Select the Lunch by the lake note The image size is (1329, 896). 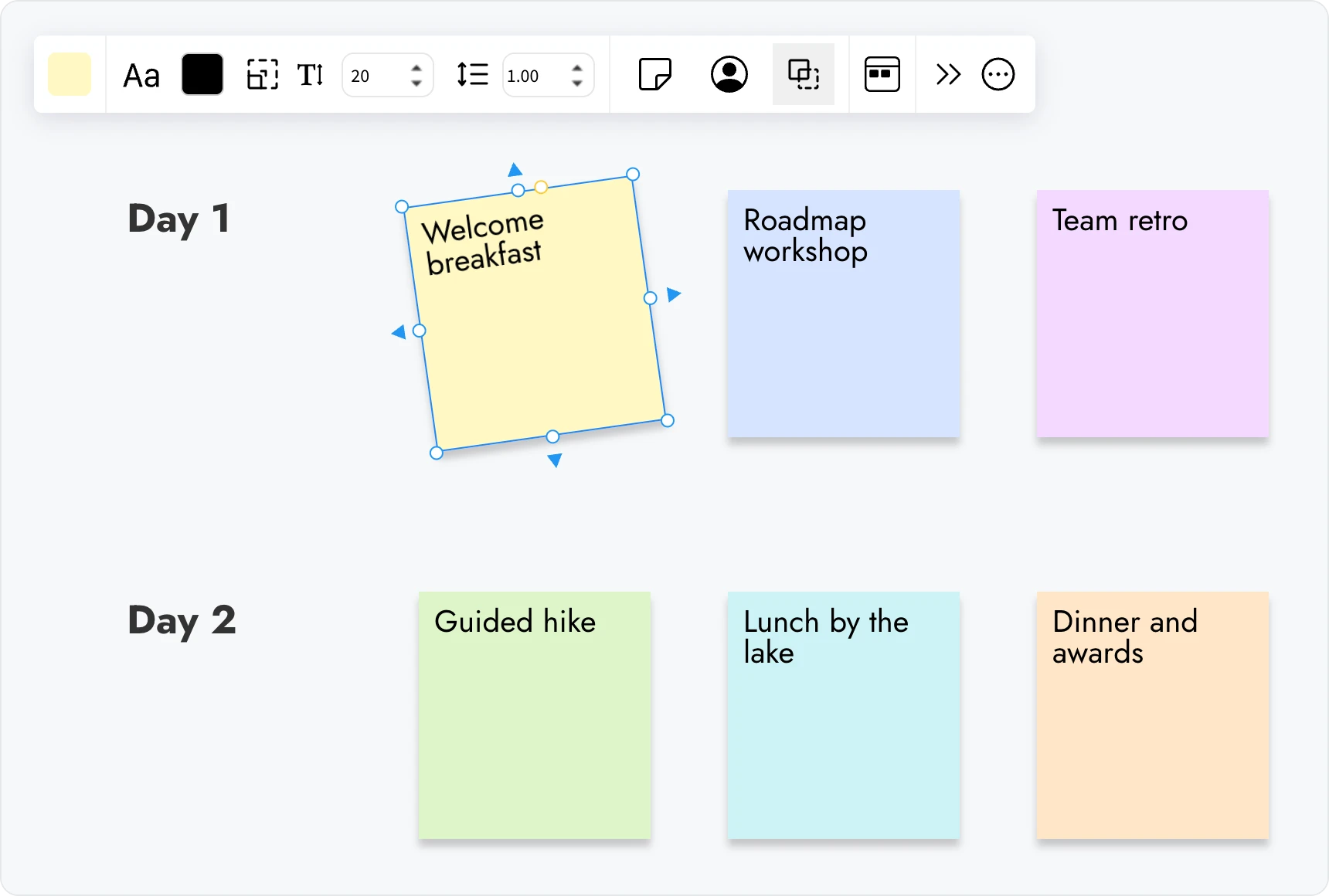(844, 715)
